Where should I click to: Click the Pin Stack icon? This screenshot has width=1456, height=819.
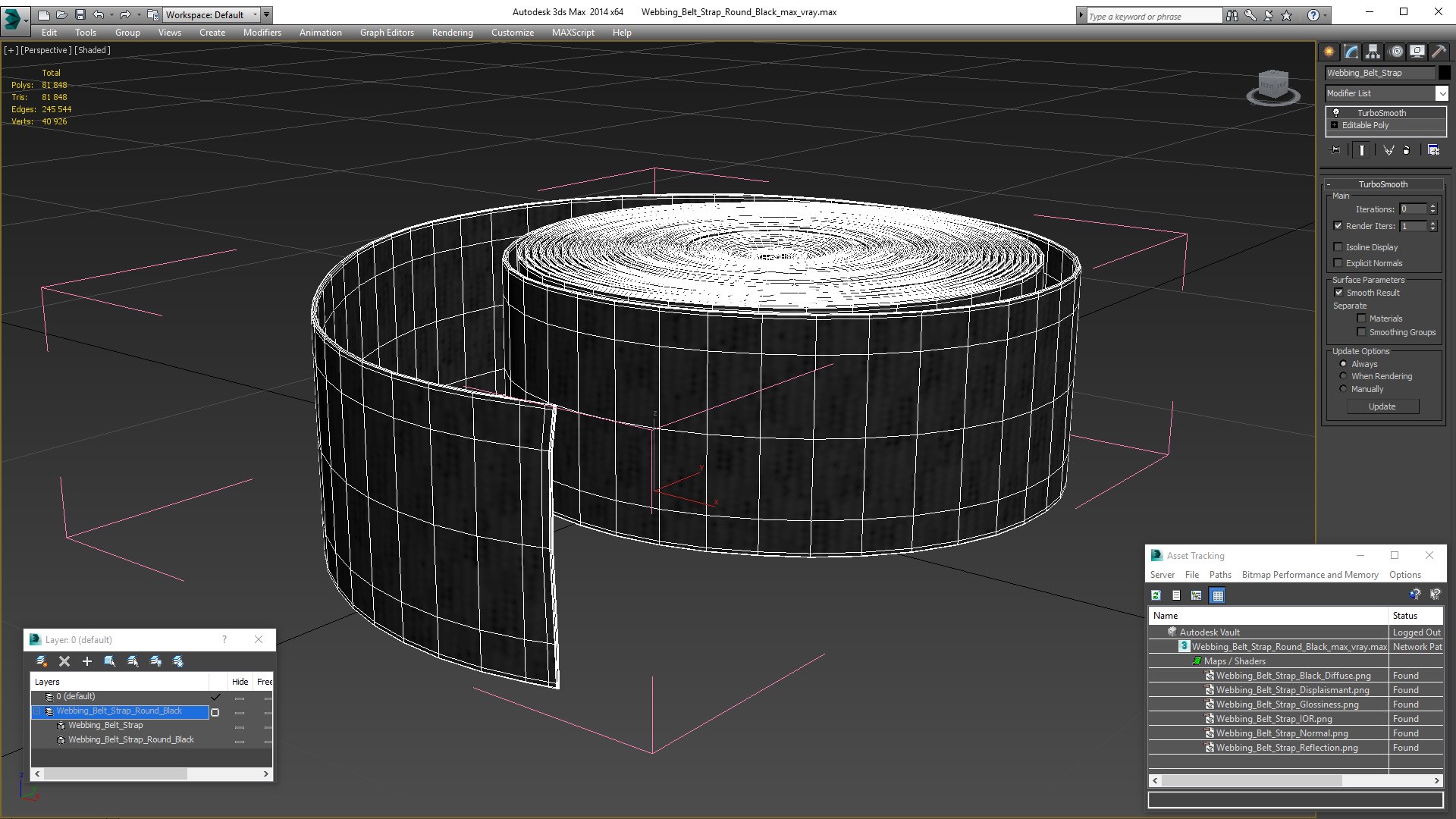(1336, 150)
